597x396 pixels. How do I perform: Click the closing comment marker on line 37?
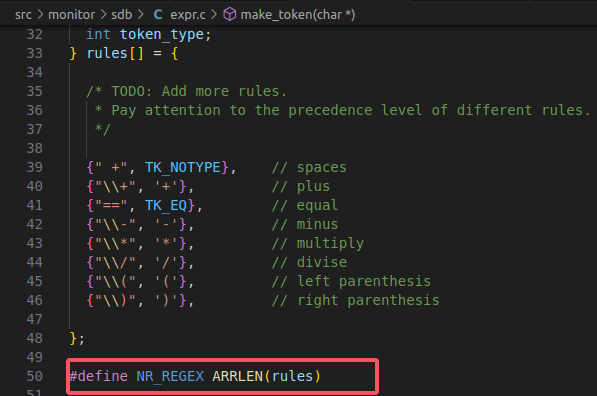pyautogui.click(x=103, y=129)
